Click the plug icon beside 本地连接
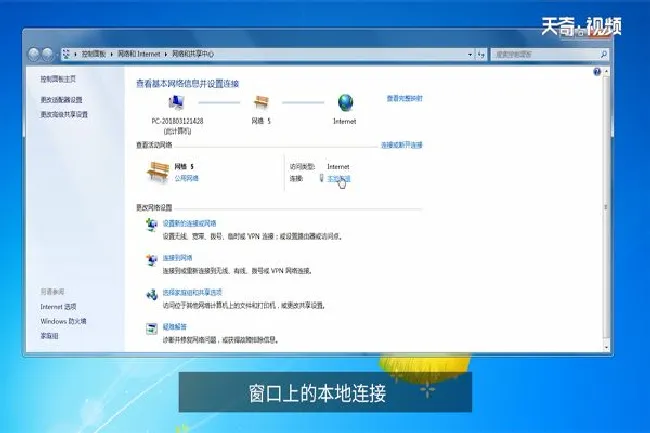This screenshot has height=433, width=650. [321, 178]
